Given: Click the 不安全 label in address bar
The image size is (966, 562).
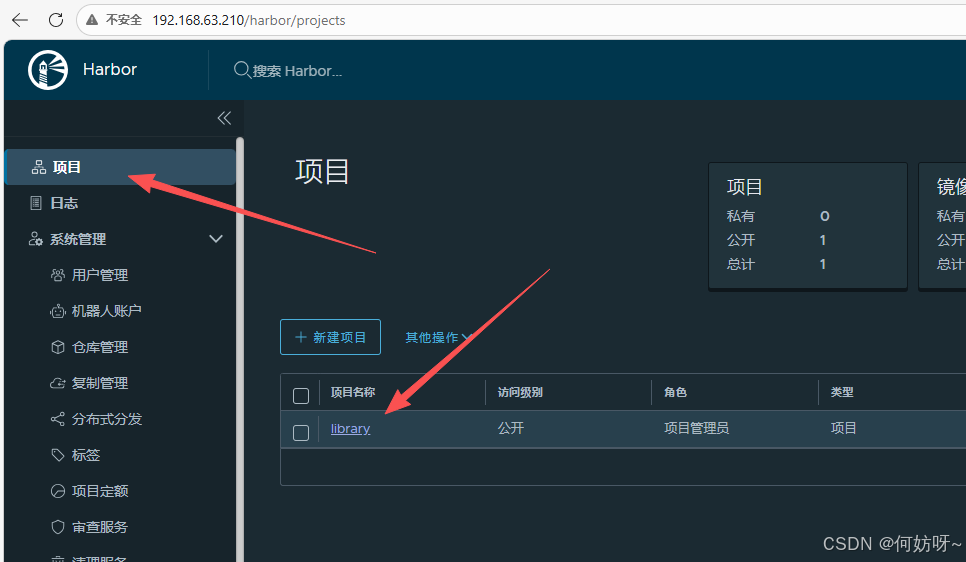Looking at the screenshot, I should (x=124, y=20).
